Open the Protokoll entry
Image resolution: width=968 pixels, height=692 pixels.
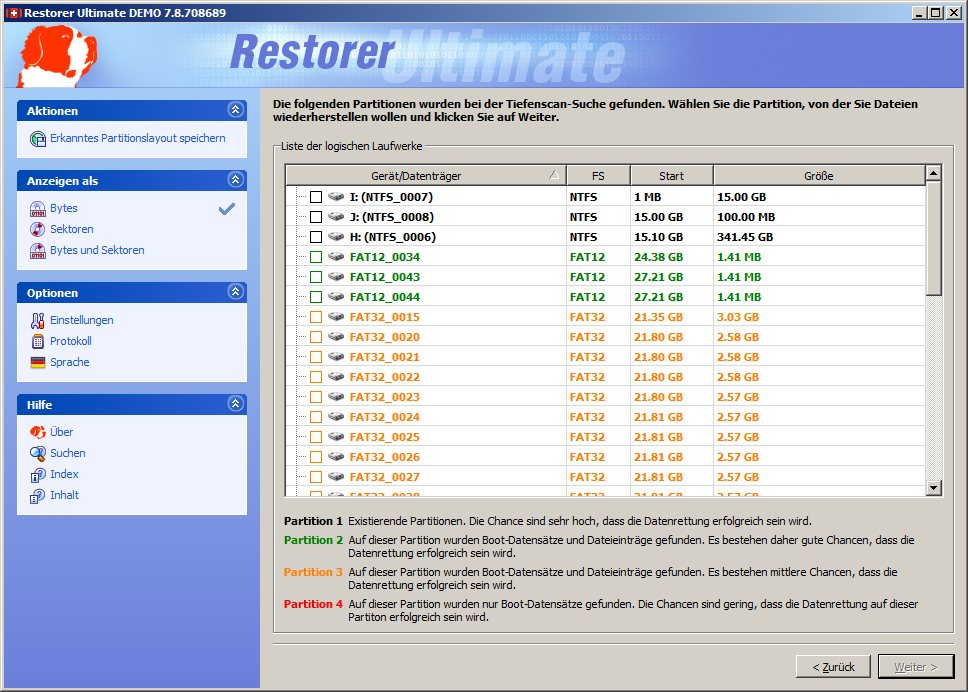71,341
